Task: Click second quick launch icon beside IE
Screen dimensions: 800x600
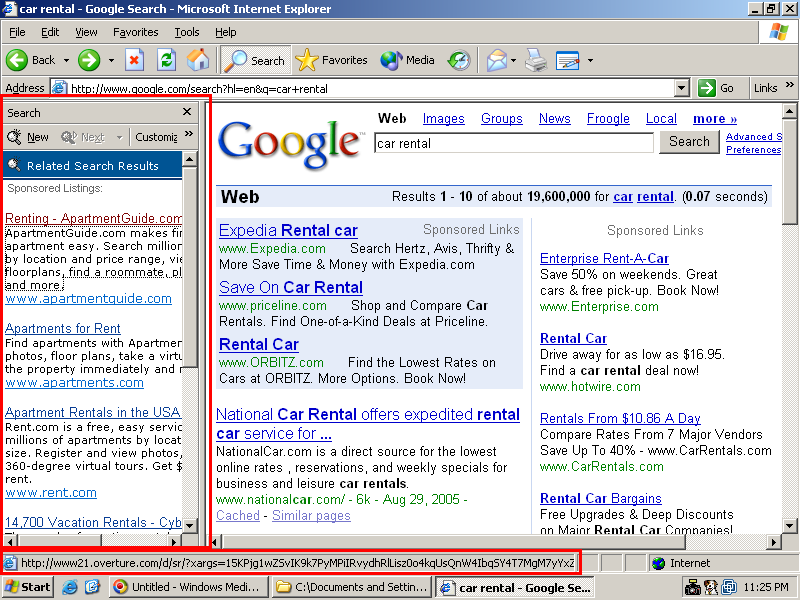Action: pos(92,587)
